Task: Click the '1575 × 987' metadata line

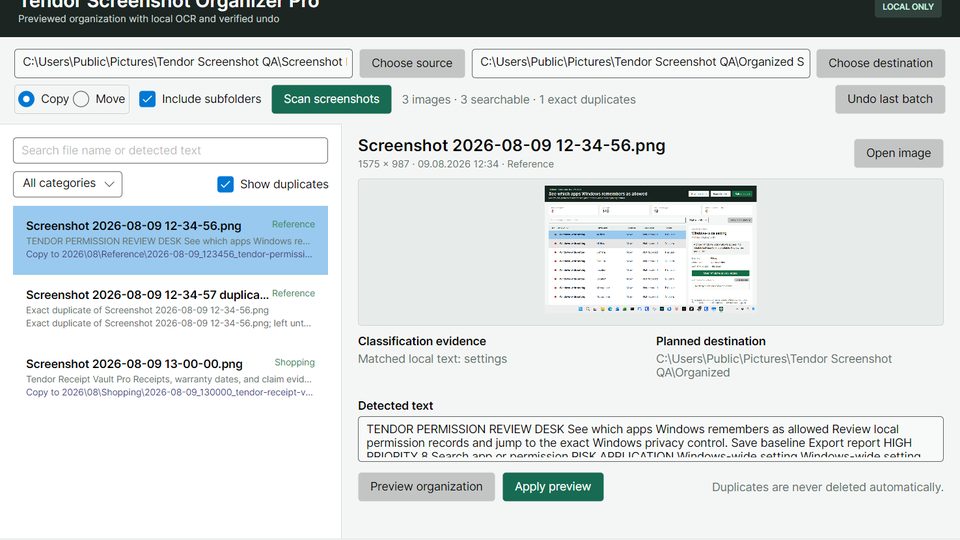Action: coord(456,164)
